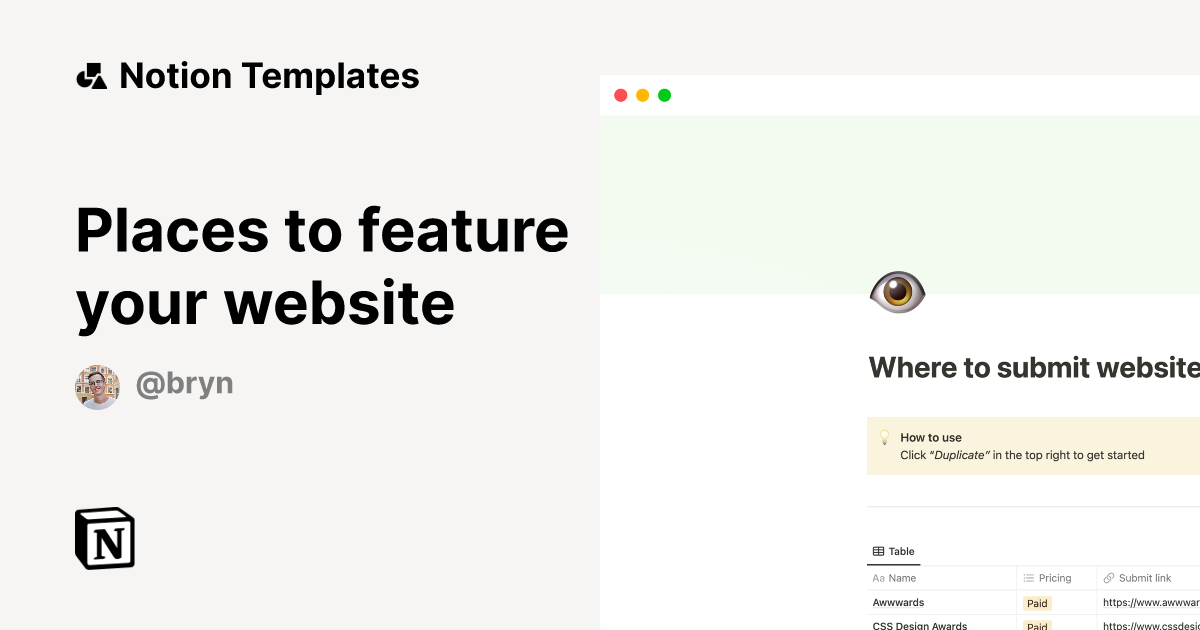Click the CSS Design Awards link
Viewport: 1200px width, 630px height.
(x=919, y=625)
